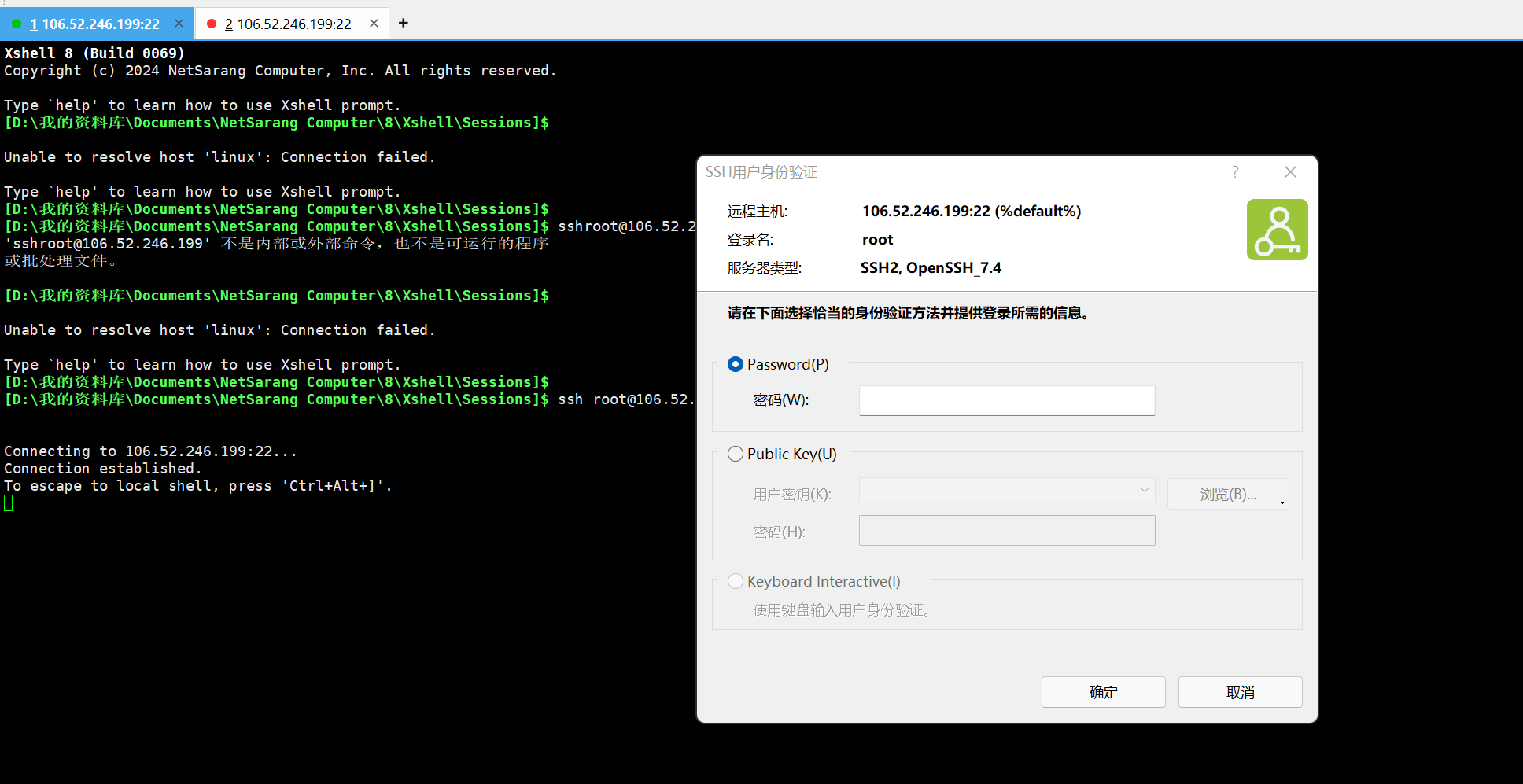Viewport: 1523px width, 784px height.
Task: Click the red disconnected status dot on tab 2
Action: pos(211,24)
